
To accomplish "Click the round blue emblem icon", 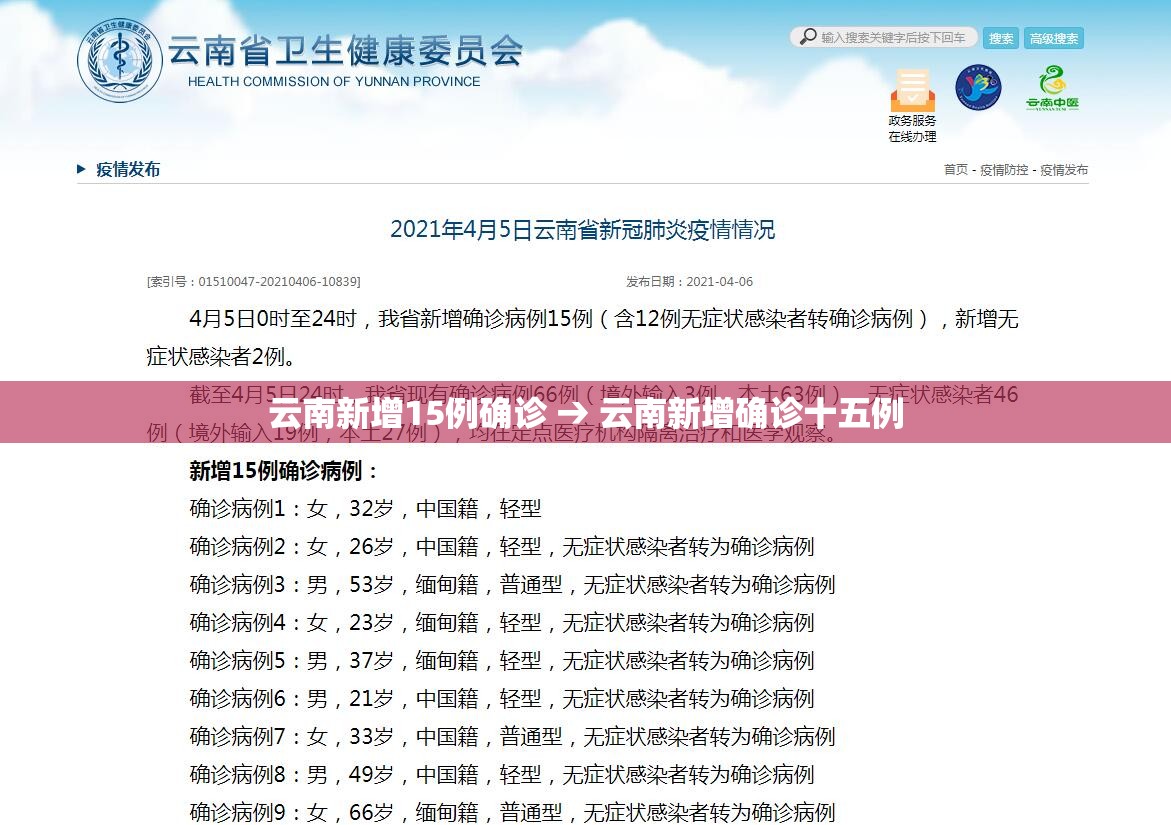I will (978, 87).
